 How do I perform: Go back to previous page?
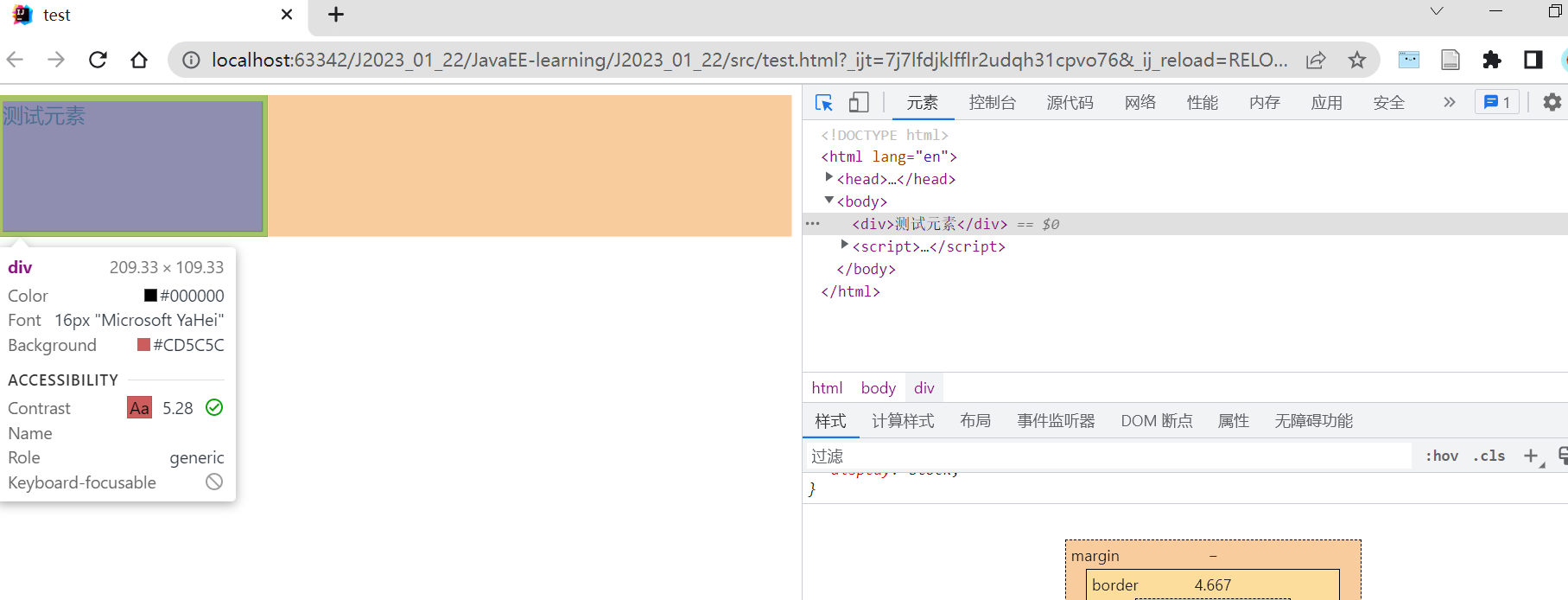[16, 60]
